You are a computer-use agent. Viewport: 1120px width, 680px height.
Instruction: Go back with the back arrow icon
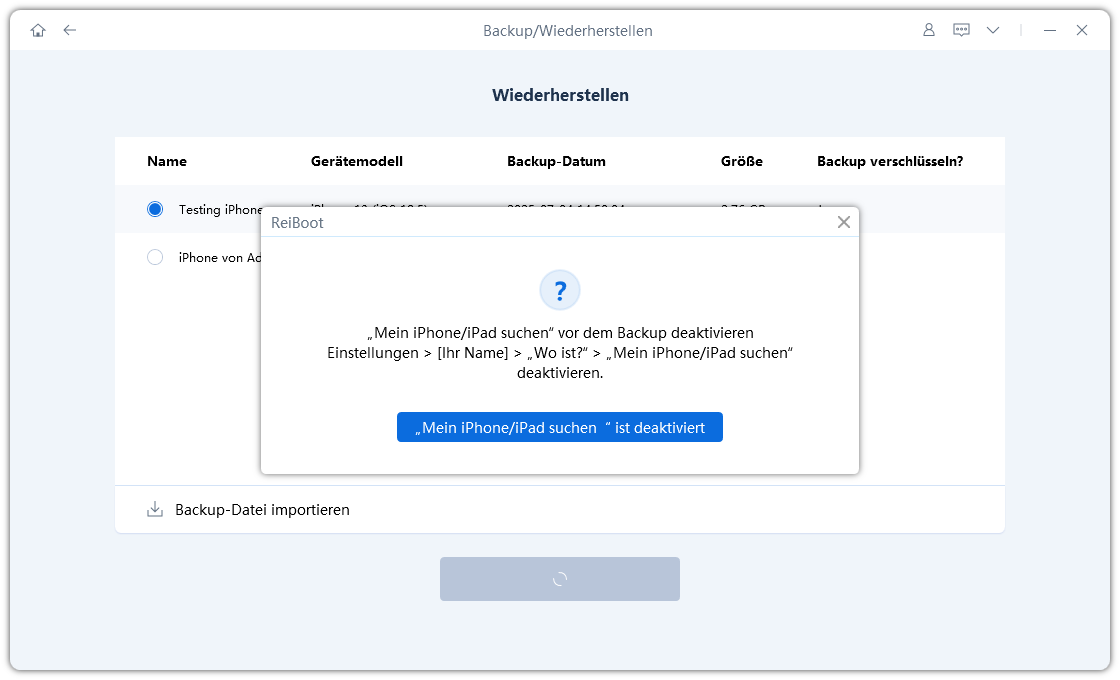(69, 30)
